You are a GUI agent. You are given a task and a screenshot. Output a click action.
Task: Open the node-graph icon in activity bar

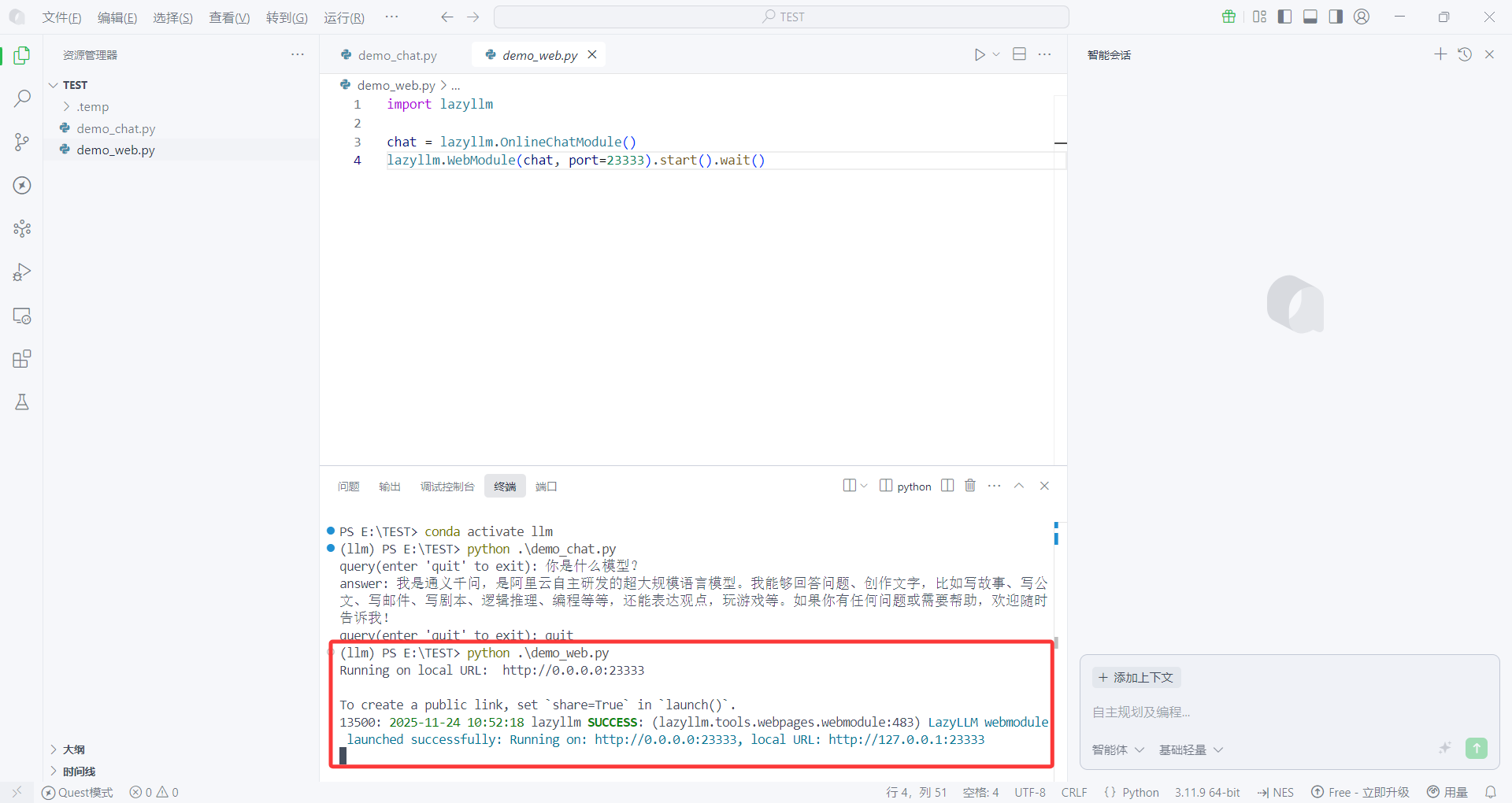[22, 228]
